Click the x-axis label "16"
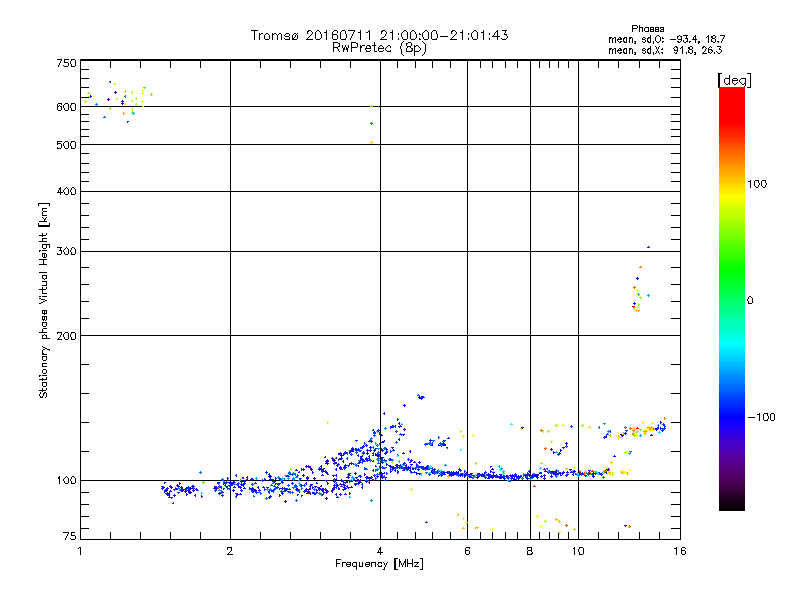This screenshot has width=800, height=600. click(x=680, y=551)
